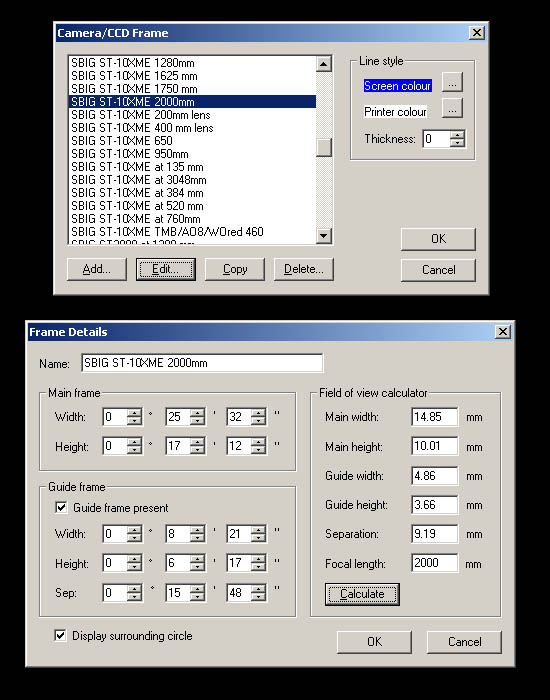Click the frame list scroll down arrow
This screenshot has width=550, height=700.
pos(324,235)
